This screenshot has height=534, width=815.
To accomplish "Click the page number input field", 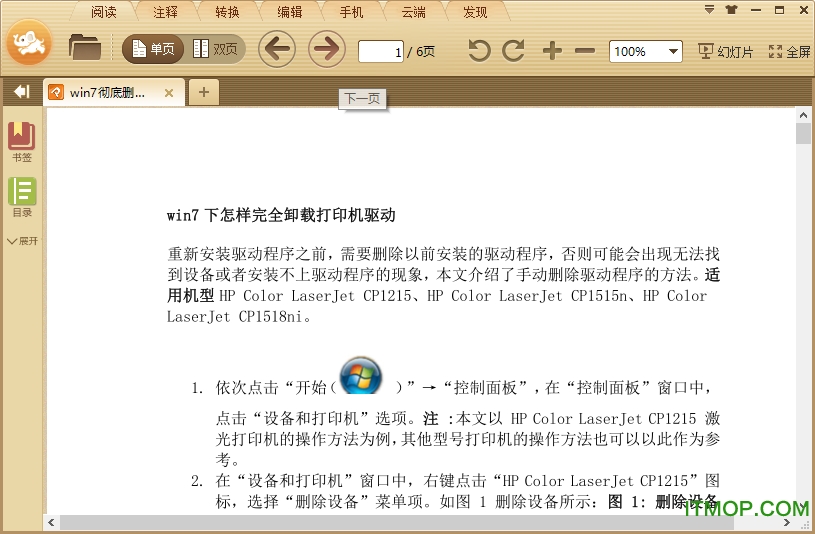I will (x=381, y=51).
